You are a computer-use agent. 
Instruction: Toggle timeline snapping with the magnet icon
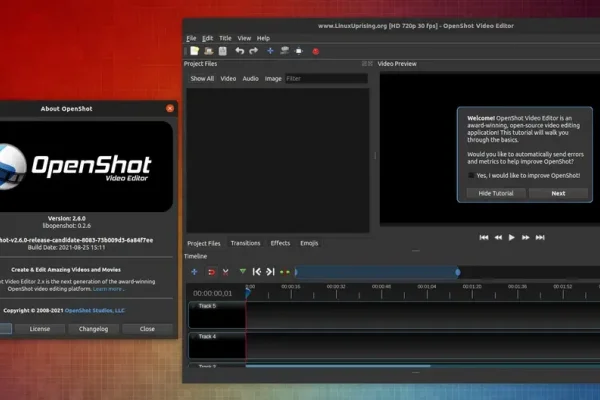click(211, 272)
